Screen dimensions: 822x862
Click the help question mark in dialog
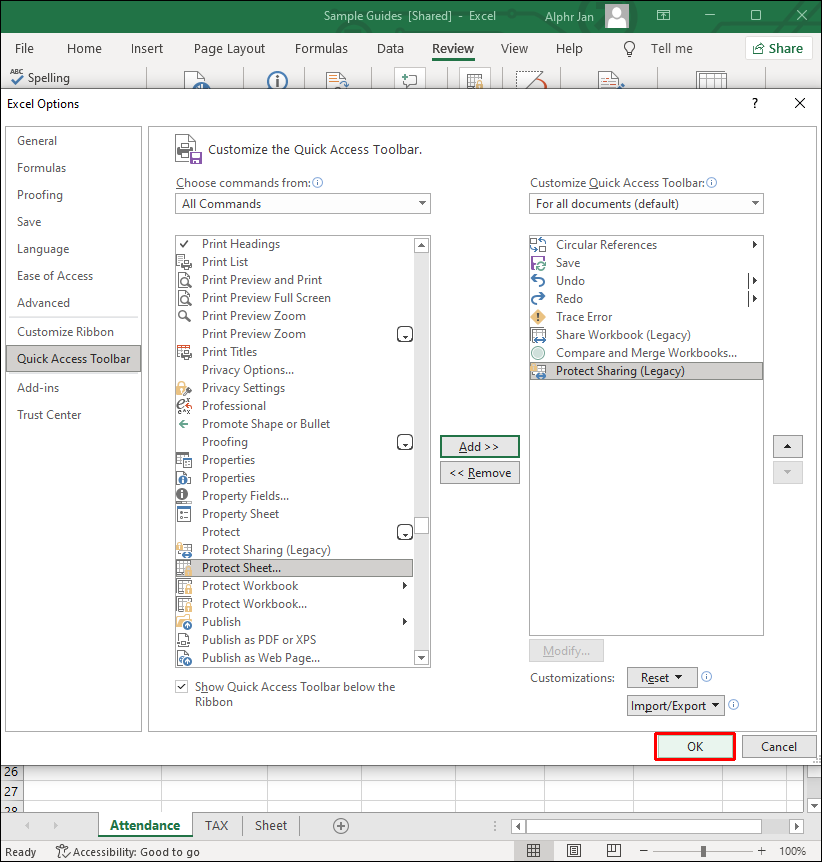point(755,103)
